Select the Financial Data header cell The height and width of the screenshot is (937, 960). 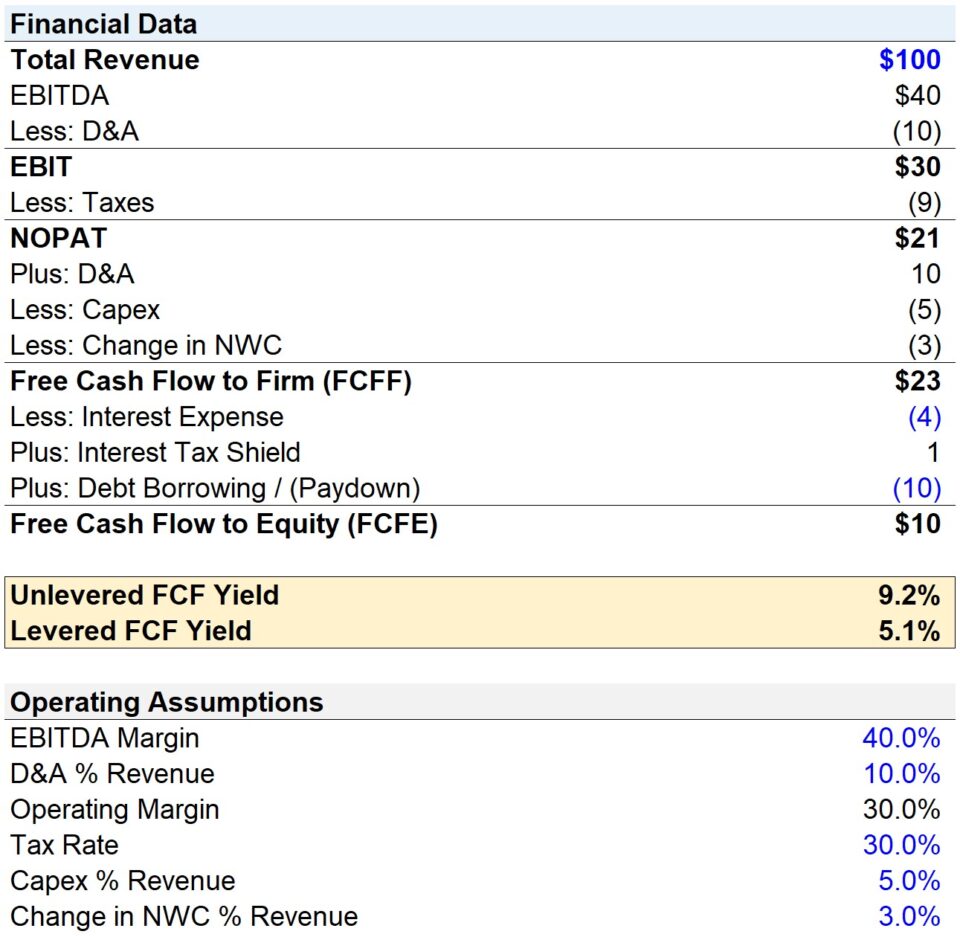point(103,23)
